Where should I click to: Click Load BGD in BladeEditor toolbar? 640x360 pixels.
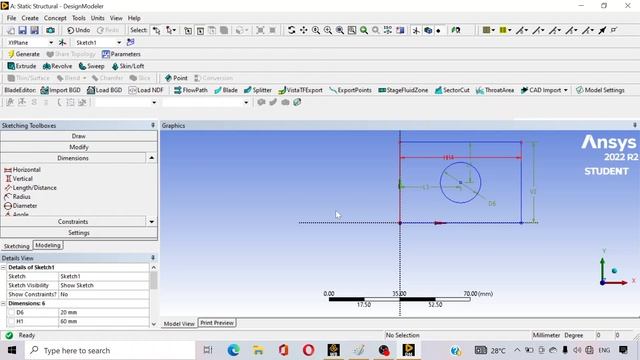tap(104, 90)
